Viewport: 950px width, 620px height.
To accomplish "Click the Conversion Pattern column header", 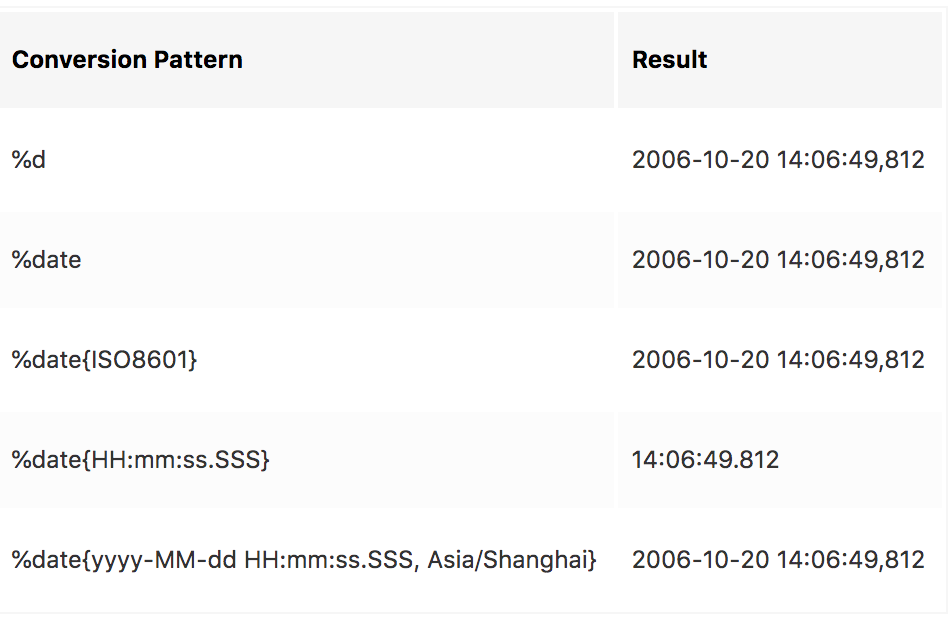I will (307, 60).
